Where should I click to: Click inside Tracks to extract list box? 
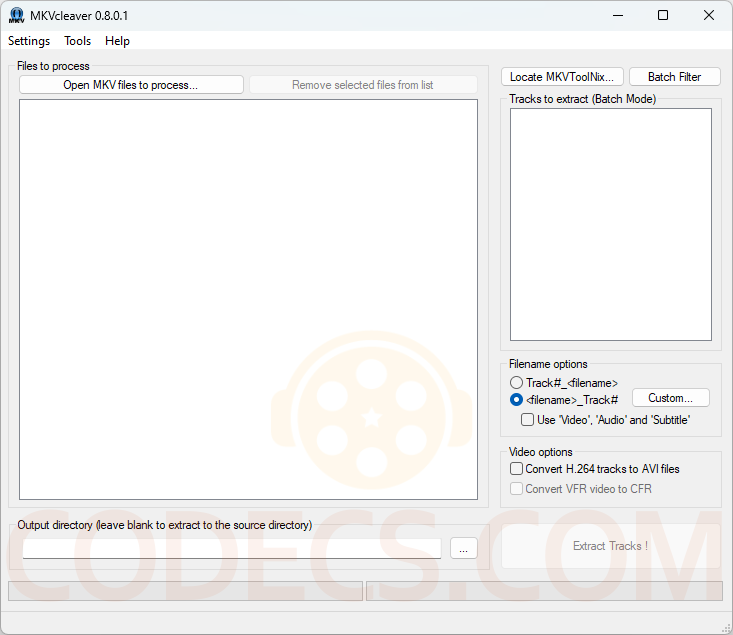coord(611,224)
